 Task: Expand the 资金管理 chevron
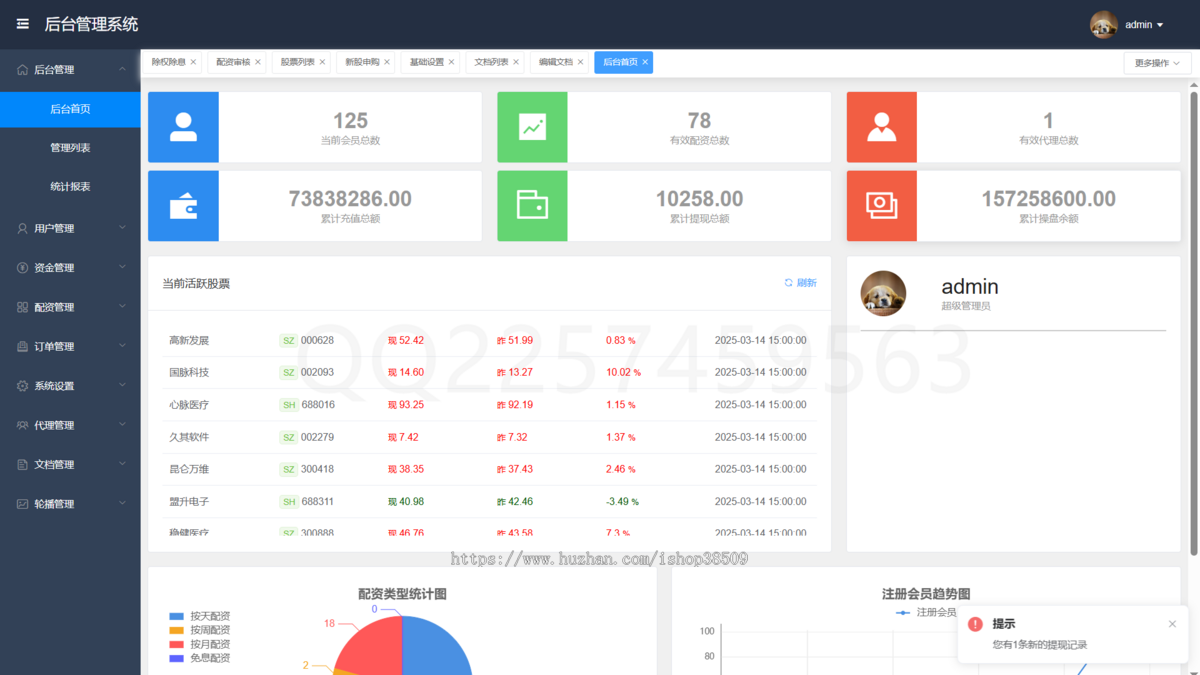pos(122,267)
